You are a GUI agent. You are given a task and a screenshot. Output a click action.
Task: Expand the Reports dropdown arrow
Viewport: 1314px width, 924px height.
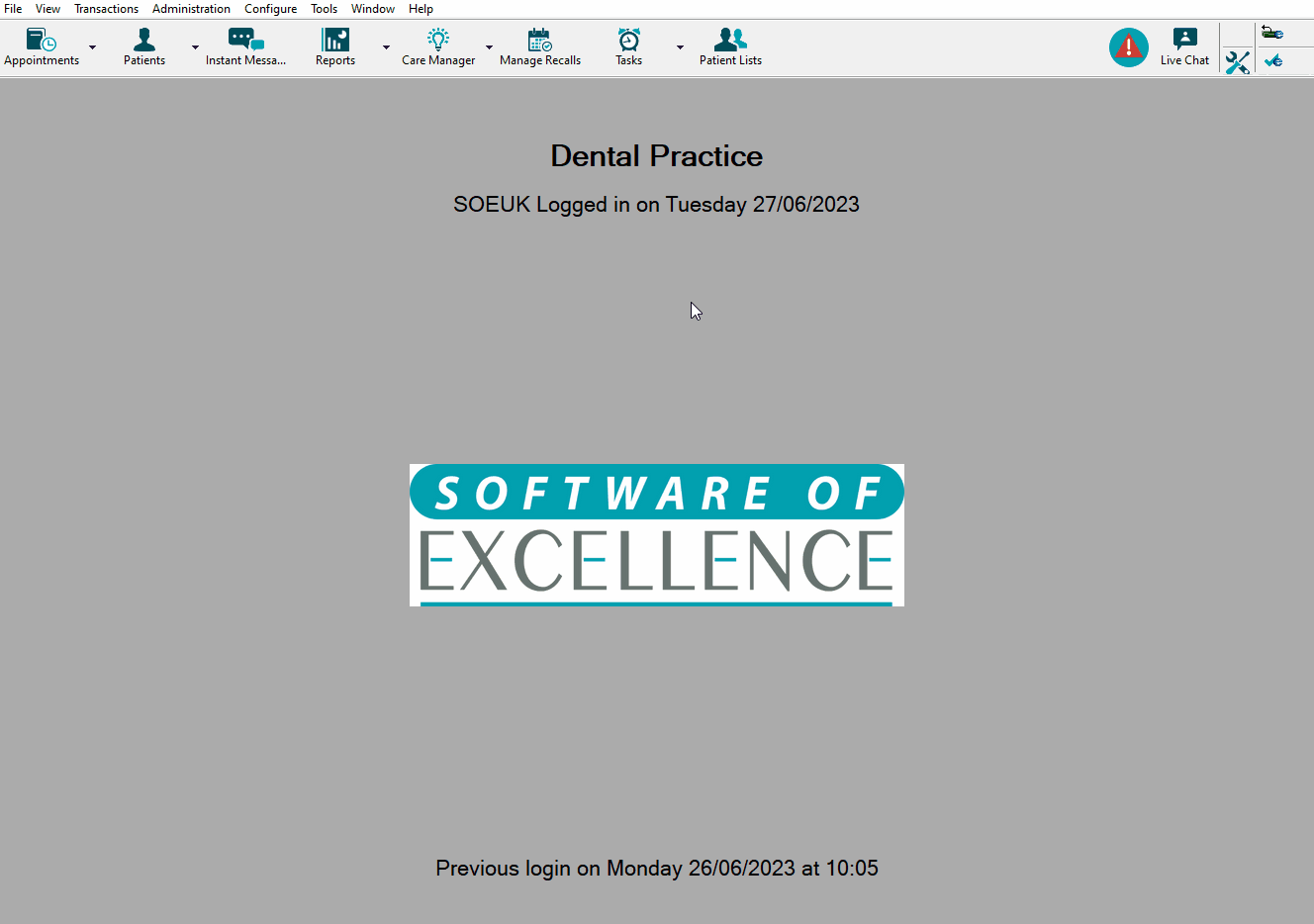tap(386, 47)
